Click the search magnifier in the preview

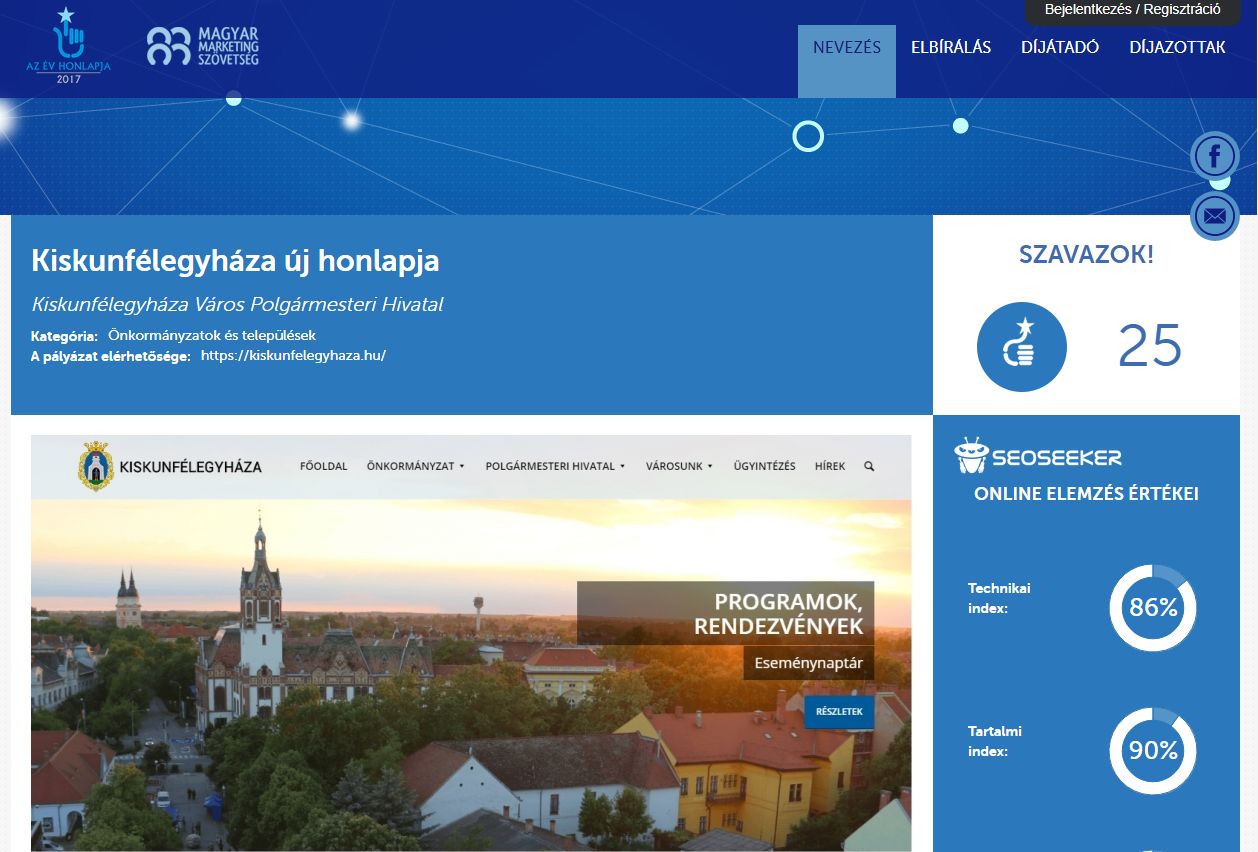point(868,466)
